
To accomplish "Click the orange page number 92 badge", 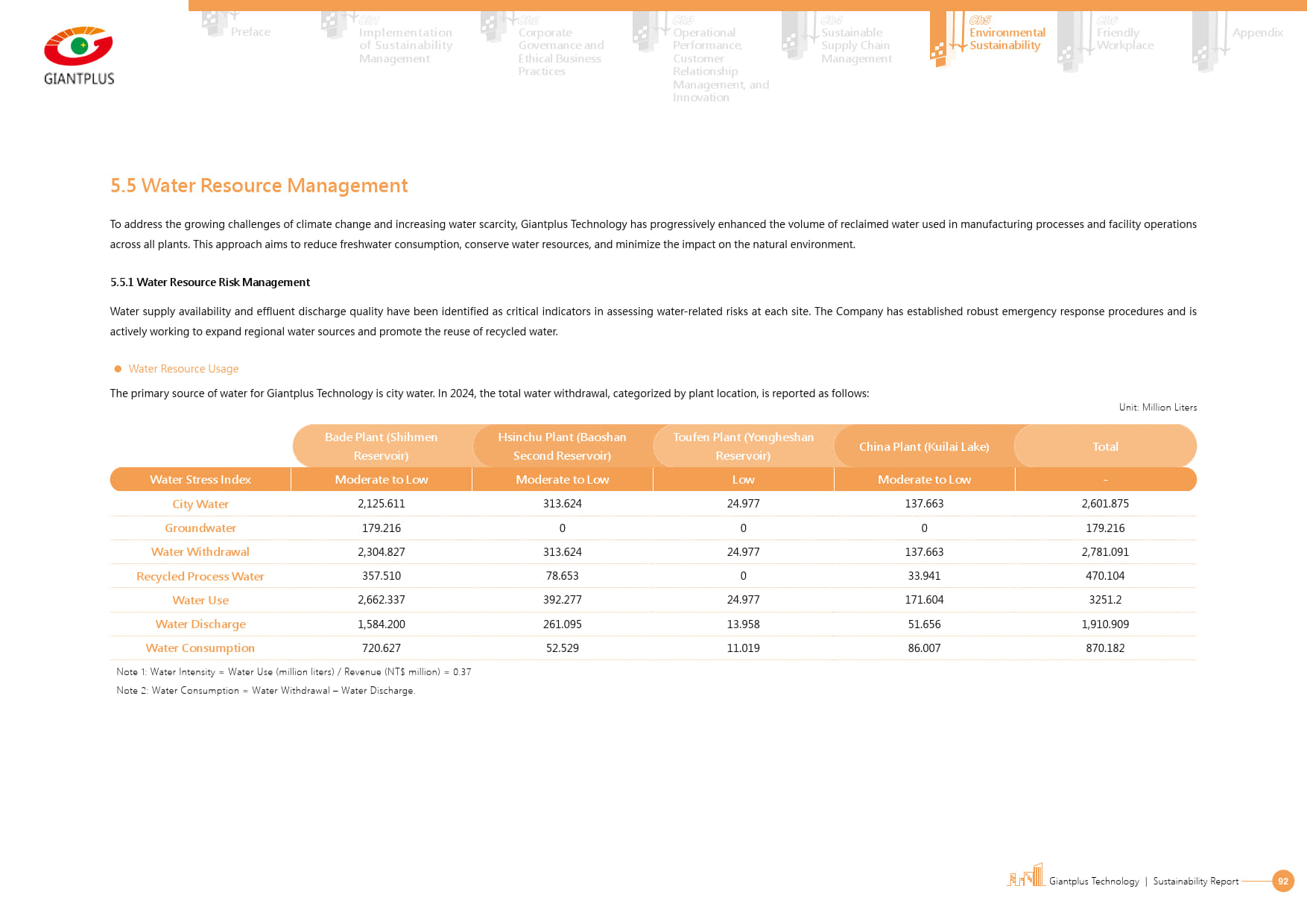I will tap(1282, 881).
